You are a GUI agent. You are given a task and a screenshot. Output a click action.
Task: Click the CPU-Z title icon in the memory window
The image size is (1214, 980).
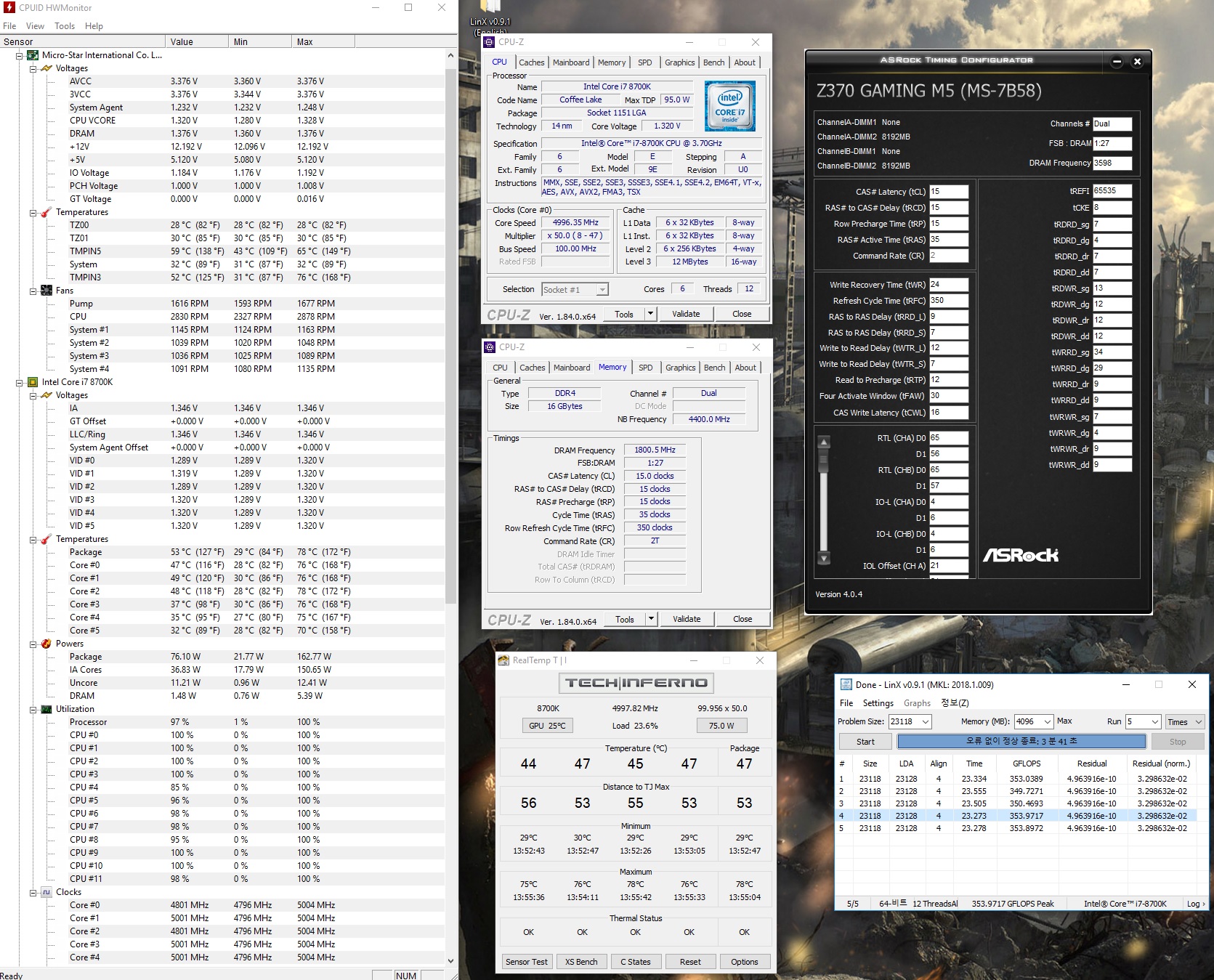(490, 347)
